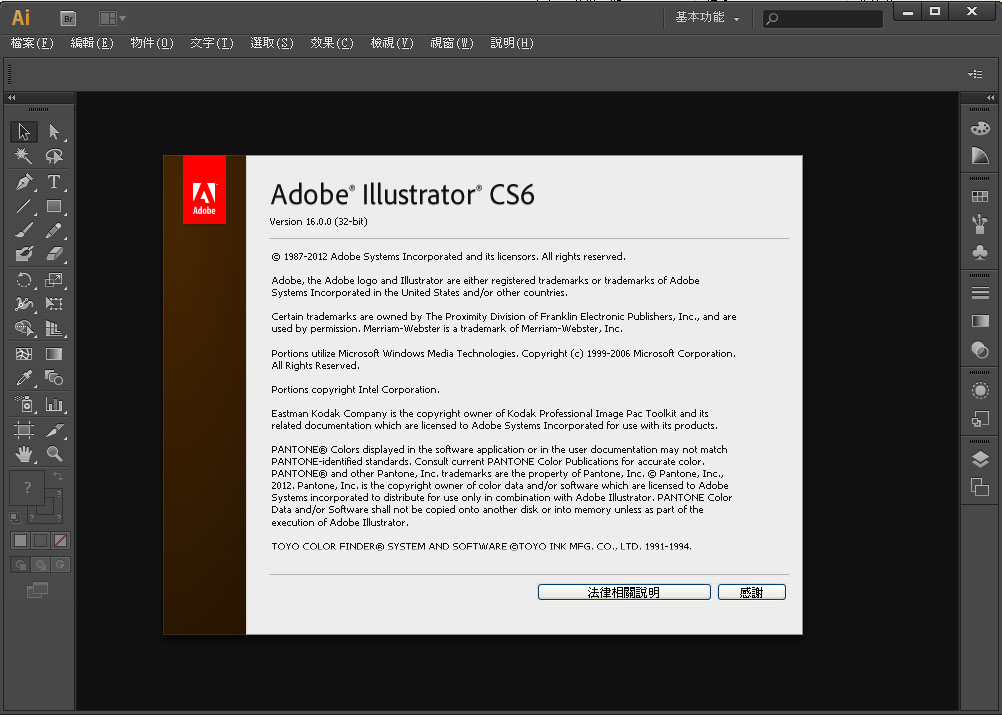Open the 效果(C) menu
Screen dimensions: 1002x717
[332, 43]
